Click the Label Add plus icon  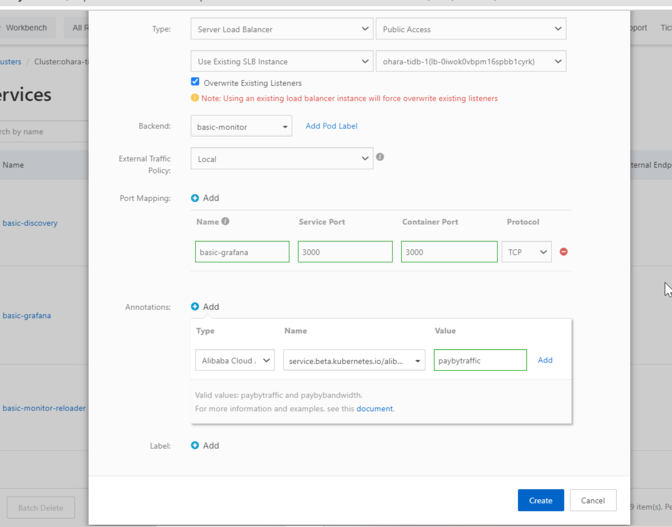(195, 446)
